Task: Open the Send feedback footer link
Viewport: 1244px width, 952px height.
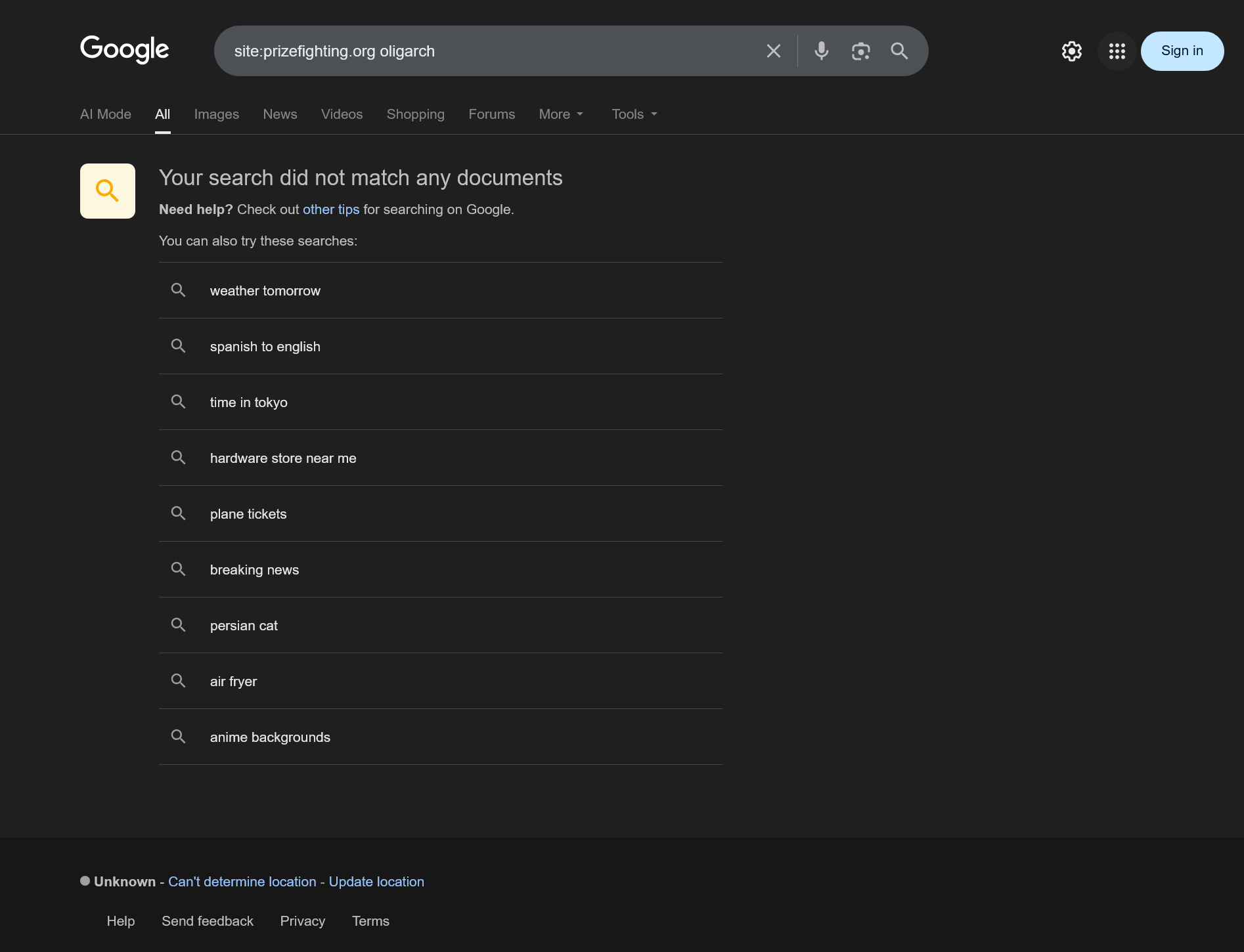Action: tap(208, 921)
